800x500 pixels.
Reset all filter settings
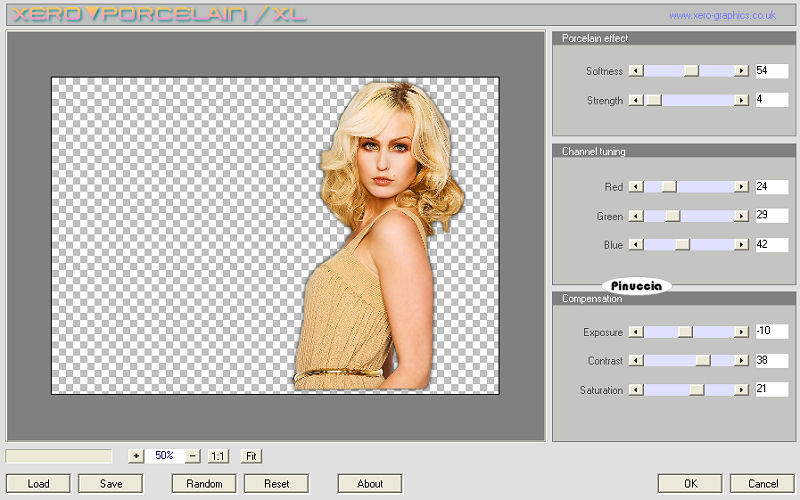click(277, 484)
